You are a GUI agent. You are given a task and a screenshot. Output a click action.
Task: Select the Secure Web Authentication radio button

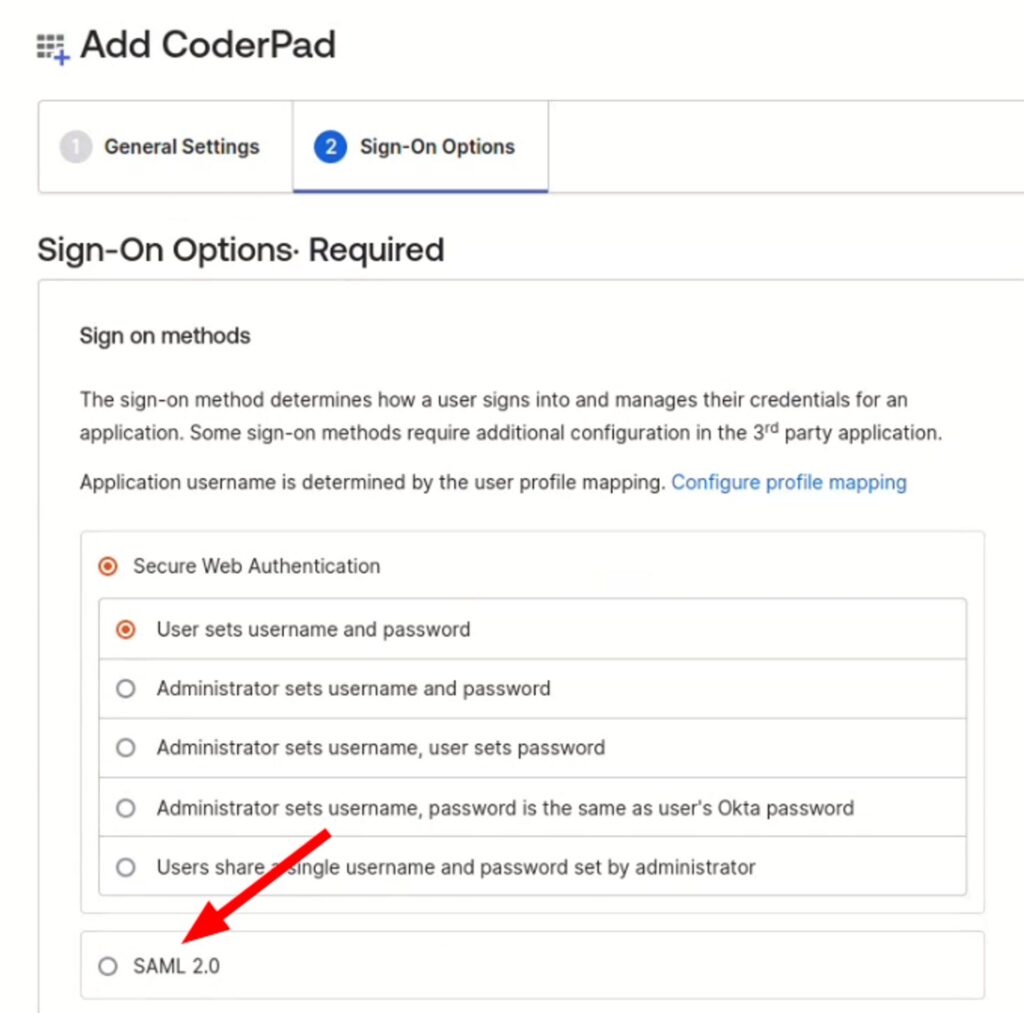pos(107,566)
